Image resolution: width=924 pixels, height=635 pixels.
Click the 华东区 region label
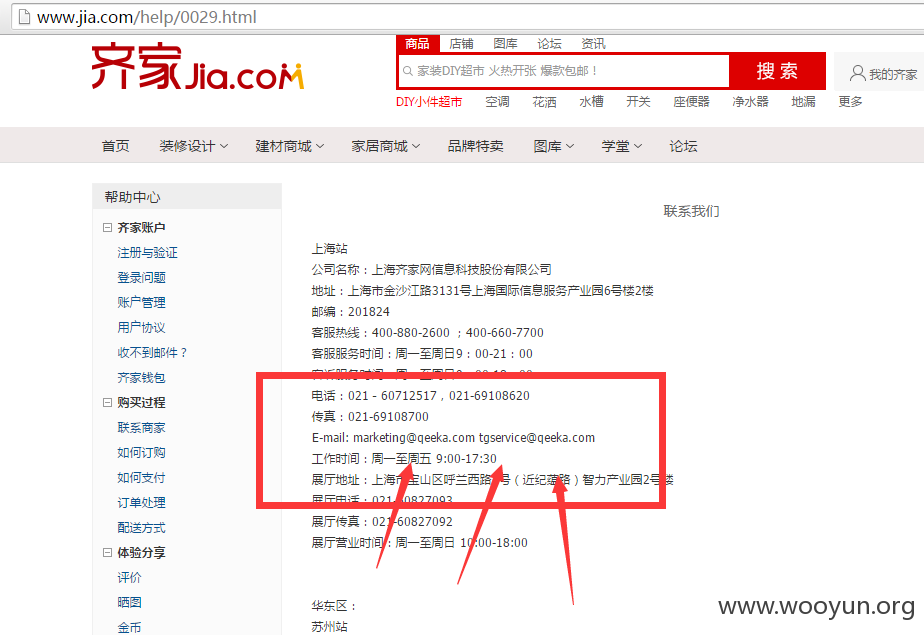click(x=334, y=606)
